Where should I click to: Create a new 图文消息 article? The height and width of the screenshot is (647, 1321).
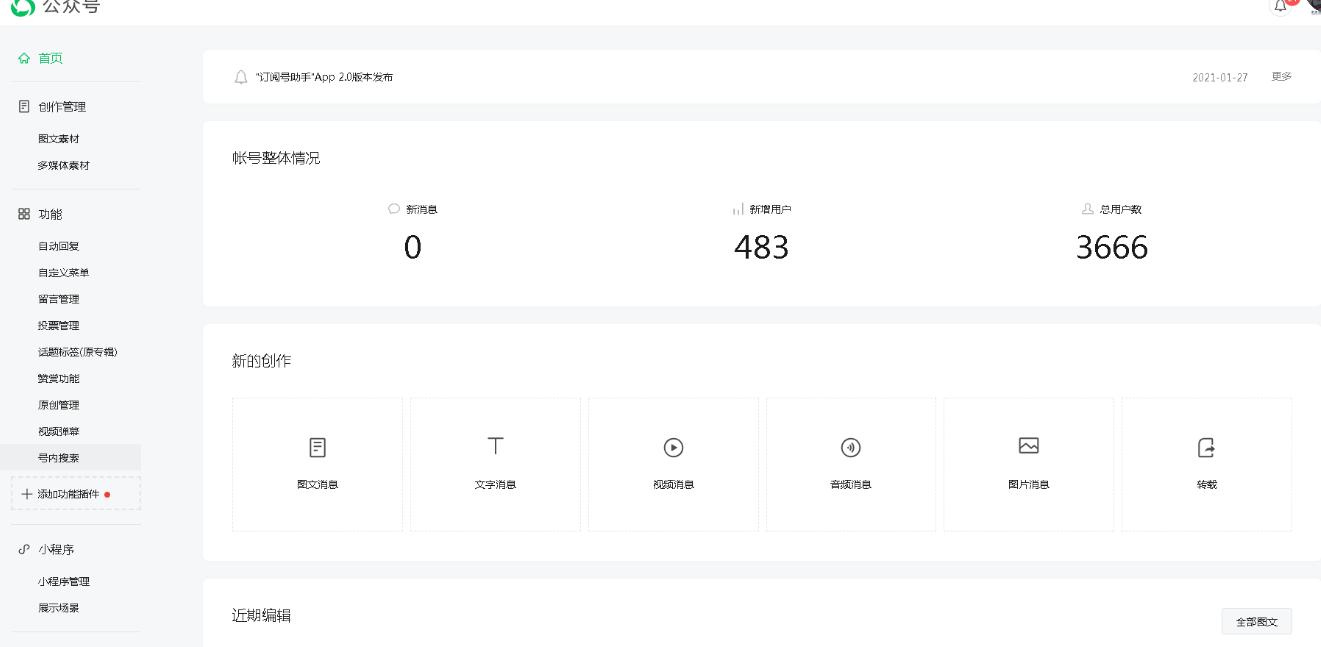pos(318,464)
